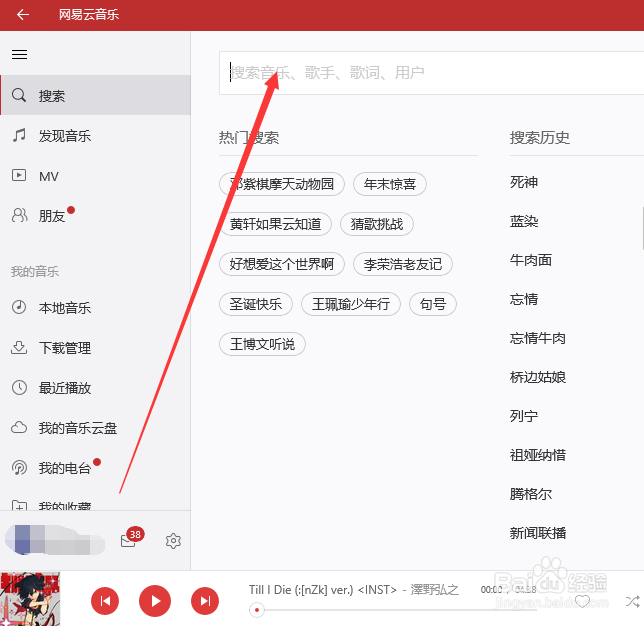The width and height of the screenshot is (644, 626).
Task: Search hot tag 黄轩如果云知道
Action: click(x=275, y=224)
